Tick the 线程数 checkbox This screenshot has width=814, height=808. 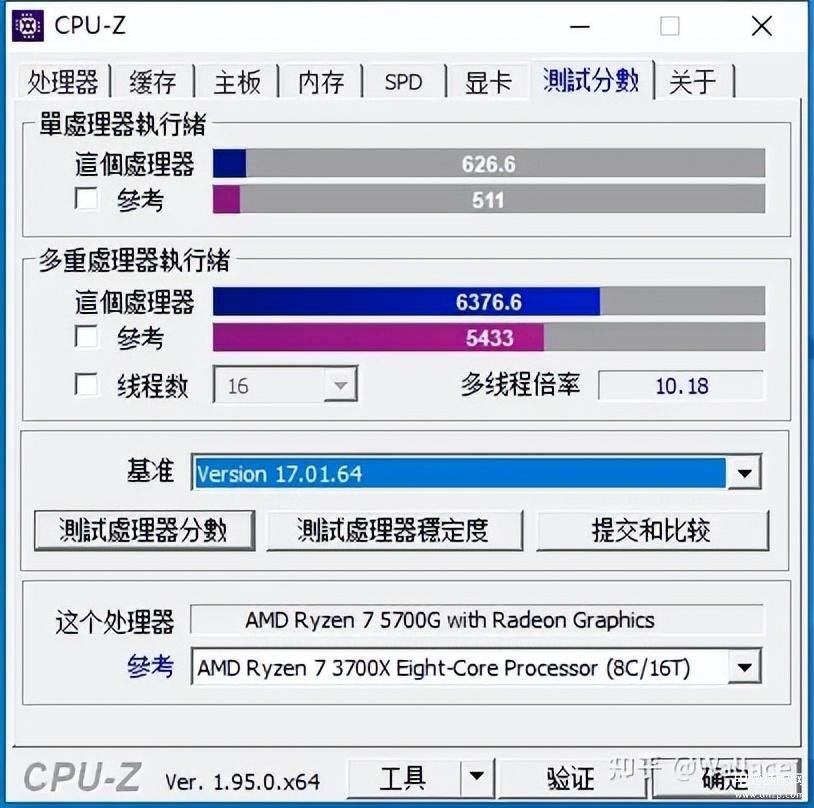pos(86,385)
